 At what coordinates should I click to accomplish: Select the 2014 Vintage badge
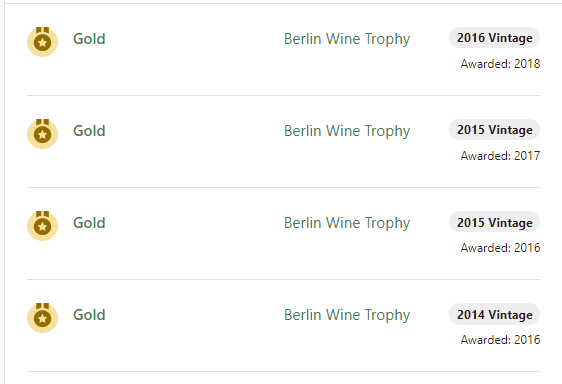pos(495,314)
